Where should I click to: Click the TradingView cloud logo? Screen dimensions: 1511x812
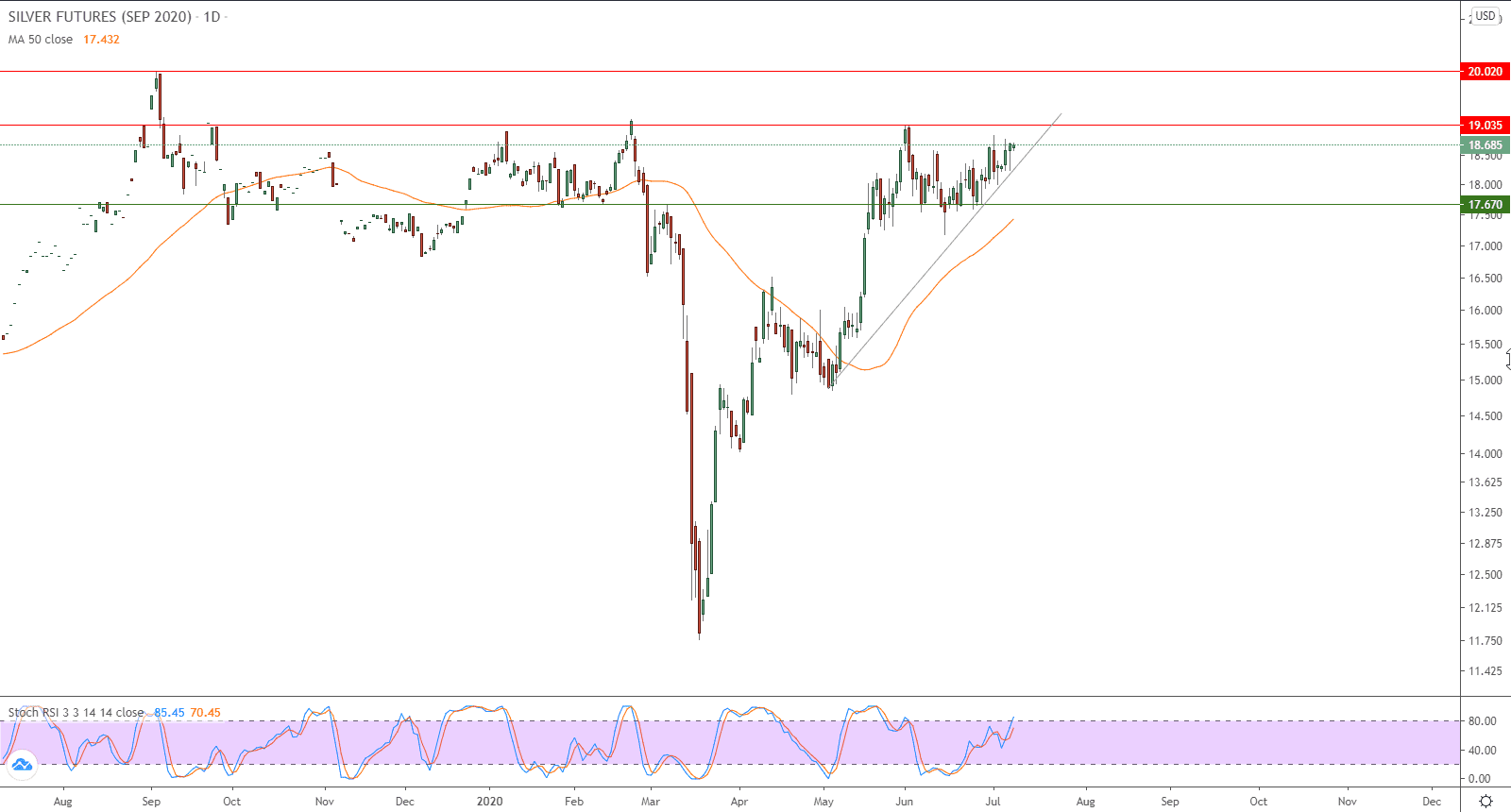22,765
